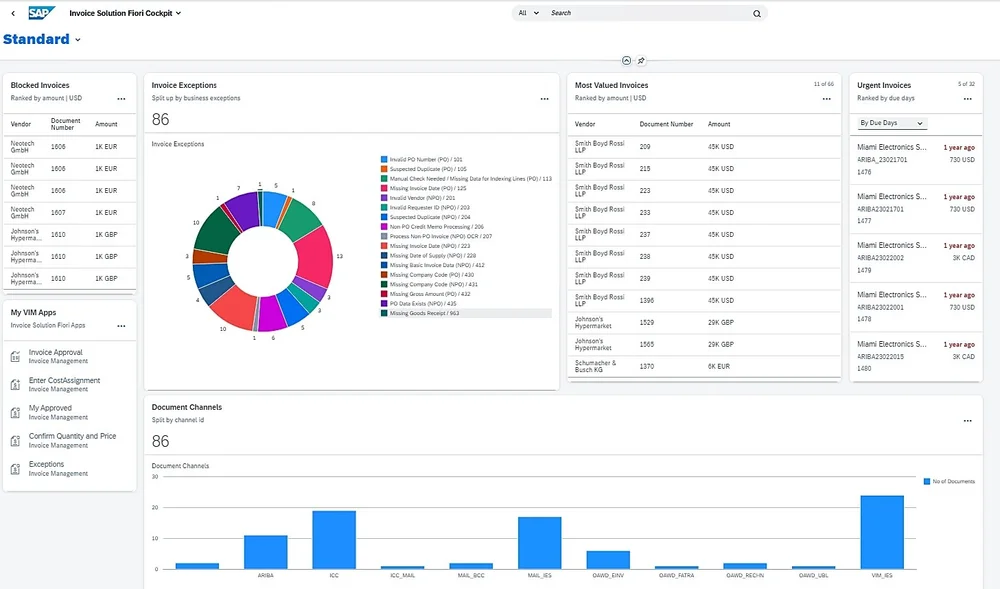This screenshot has width=1000, height=589.
Task: Open Most Valued Invoices card options menu
Action: coord(827,99)
